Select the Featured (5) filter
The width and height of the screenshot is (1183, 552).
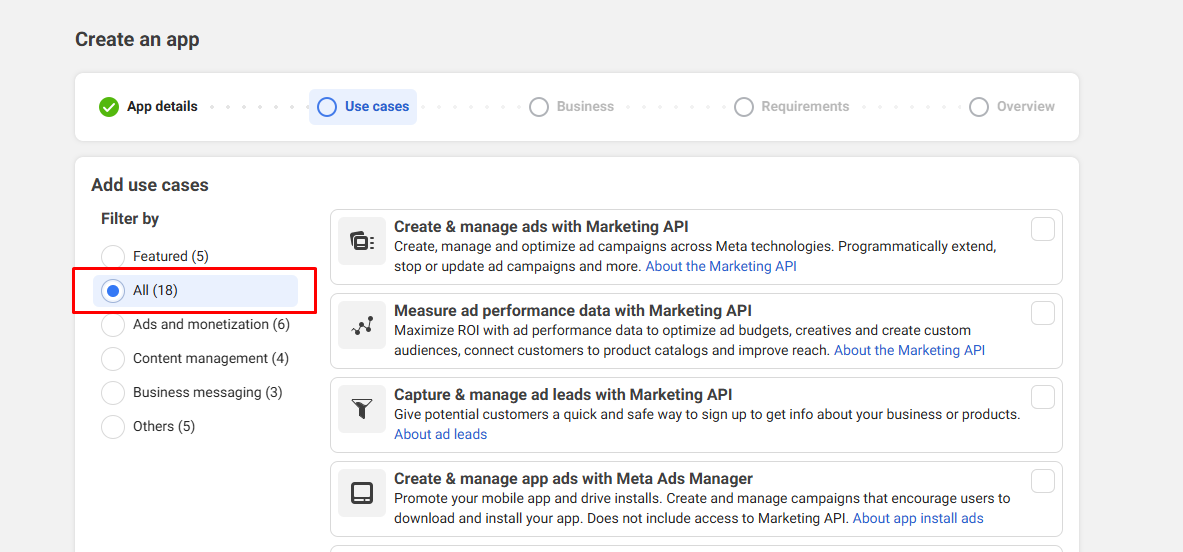114,257
